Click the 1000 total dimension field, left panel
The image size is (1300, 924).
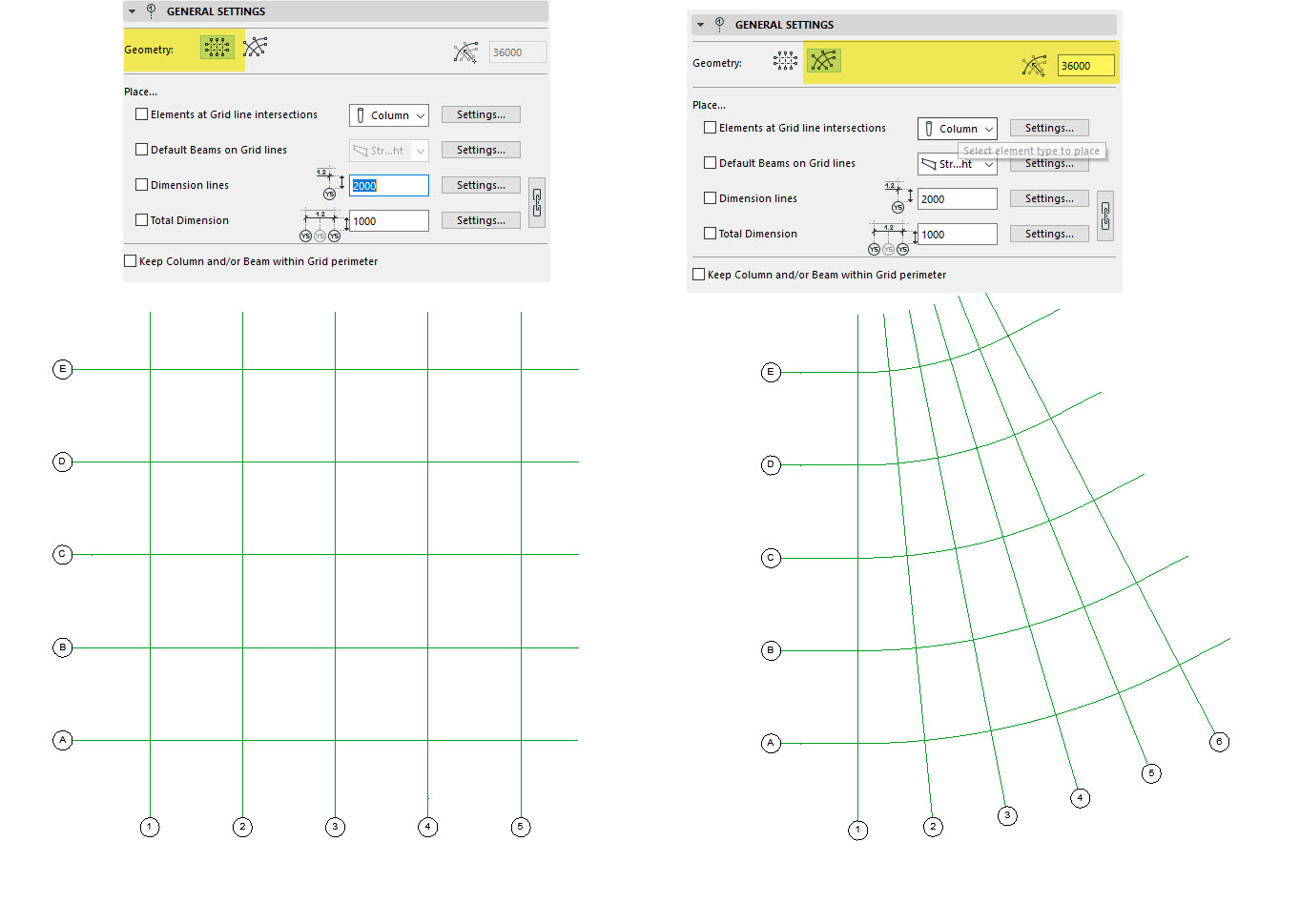click(389, 221)
